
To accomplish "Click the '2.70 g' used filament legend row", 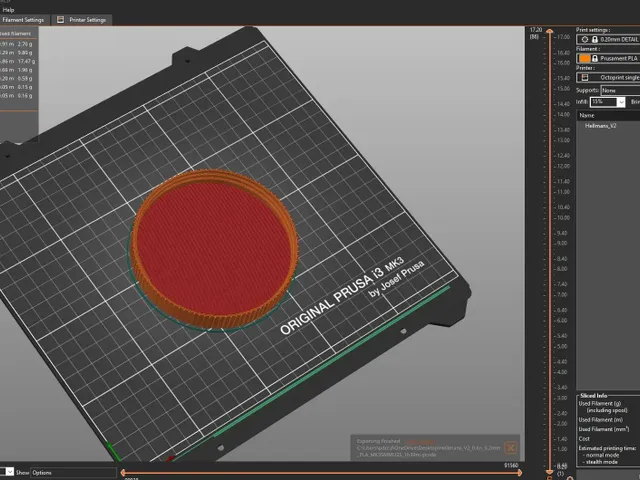I will coord(16,44).
